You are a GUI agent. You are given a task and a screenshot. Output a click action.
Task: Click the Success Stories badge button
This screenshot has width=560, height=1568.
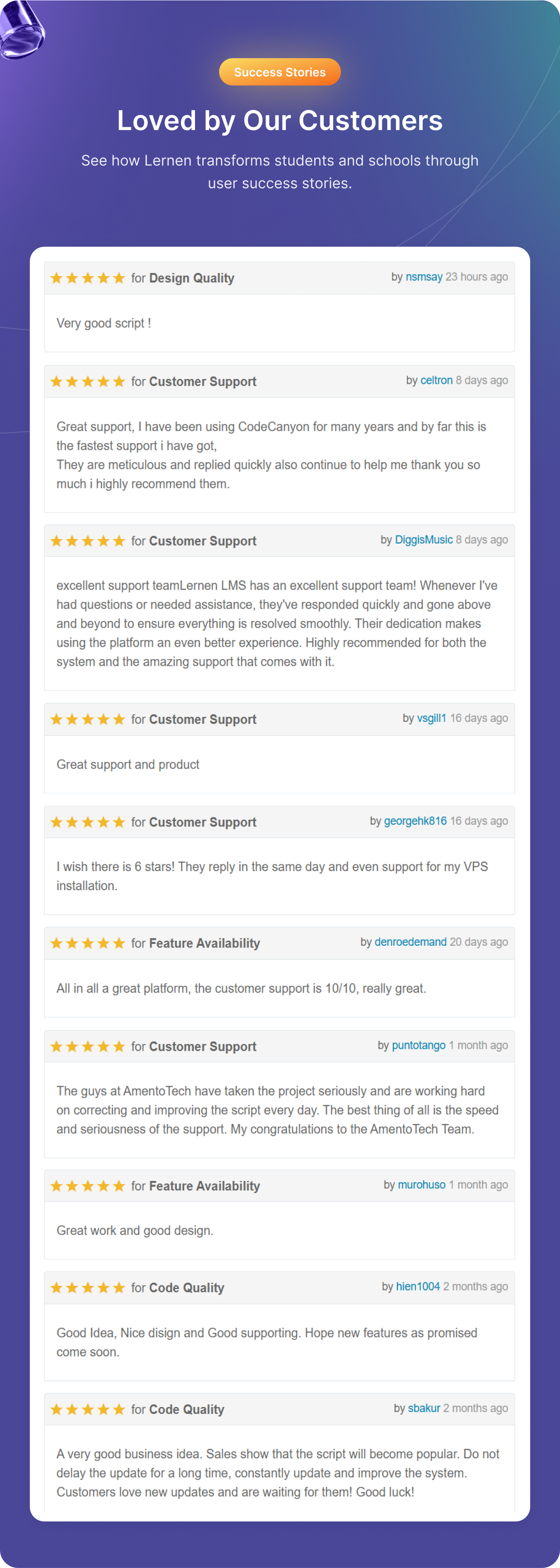(x=280, y=72)
